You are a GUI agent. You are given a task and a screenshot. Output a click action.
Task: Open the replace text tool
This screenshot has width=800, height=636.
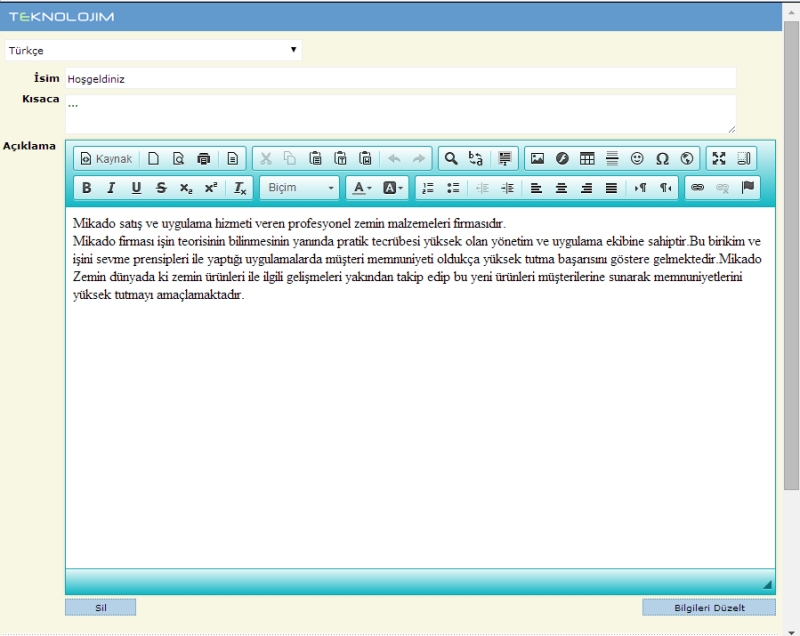coord(476,159)
